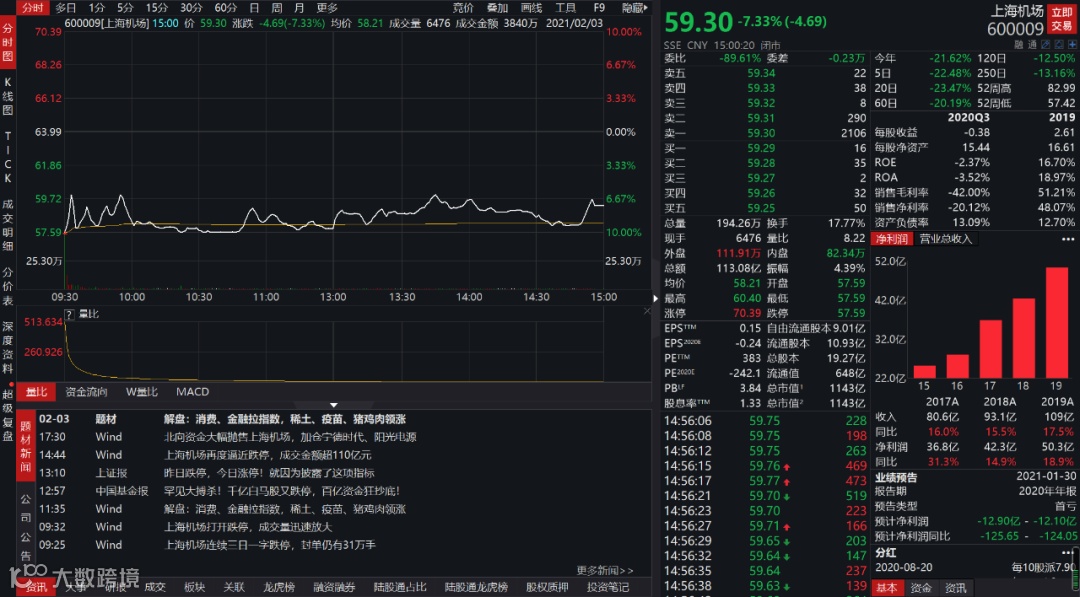The width and height of the screenshot is (1080, 597).
Task: Click the 通 stock-connect marker
Action: [x=1032, y=44]
